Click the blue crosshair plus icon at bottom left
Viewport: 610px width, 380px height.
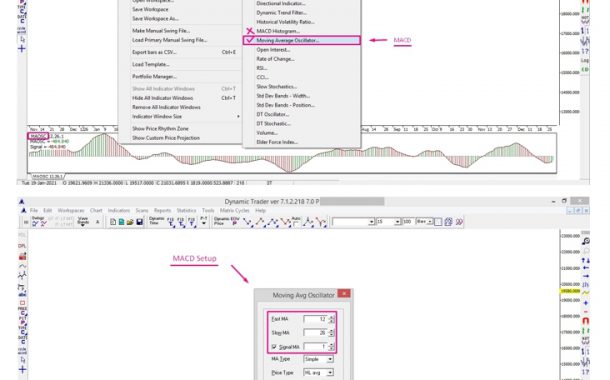tap(22, 369)
